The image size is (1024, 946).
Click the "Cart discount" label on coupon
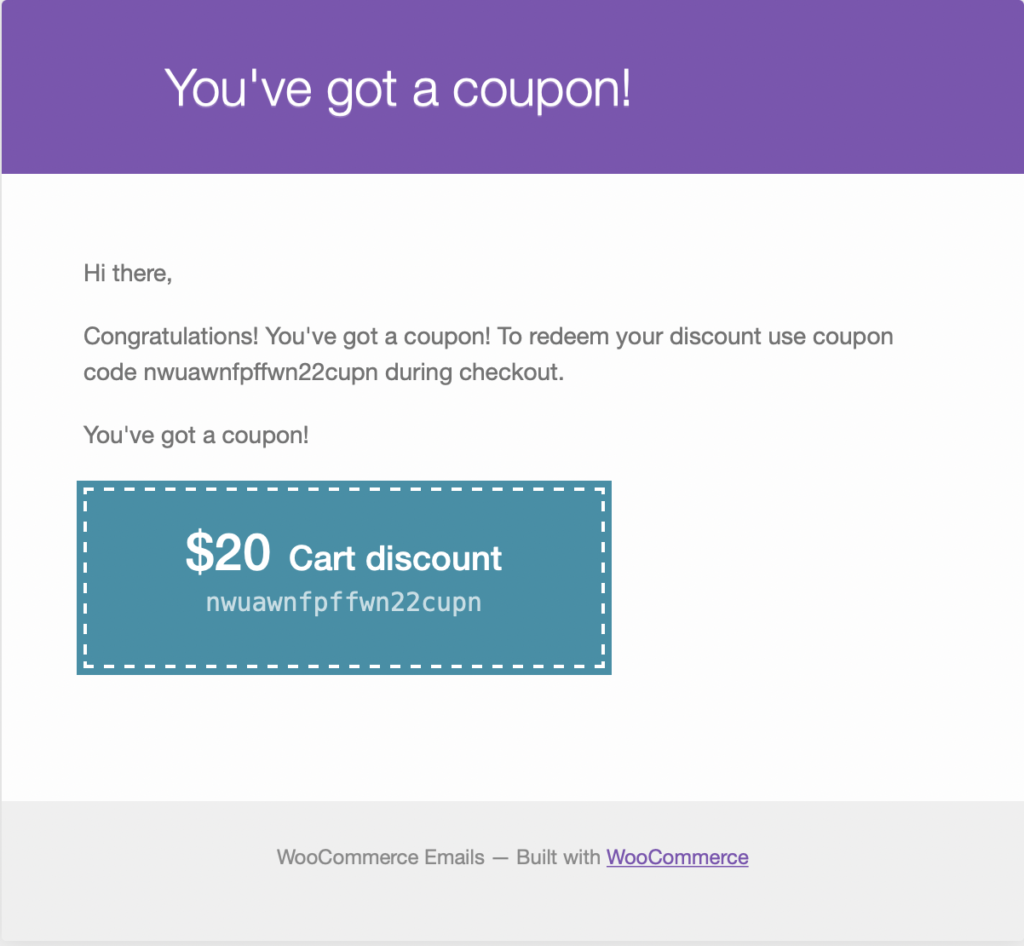point(395,559)
